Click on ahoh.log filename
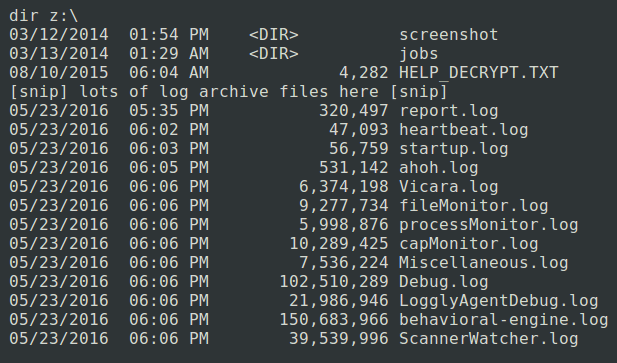617x363 pixels. click(x=439, y=168)
